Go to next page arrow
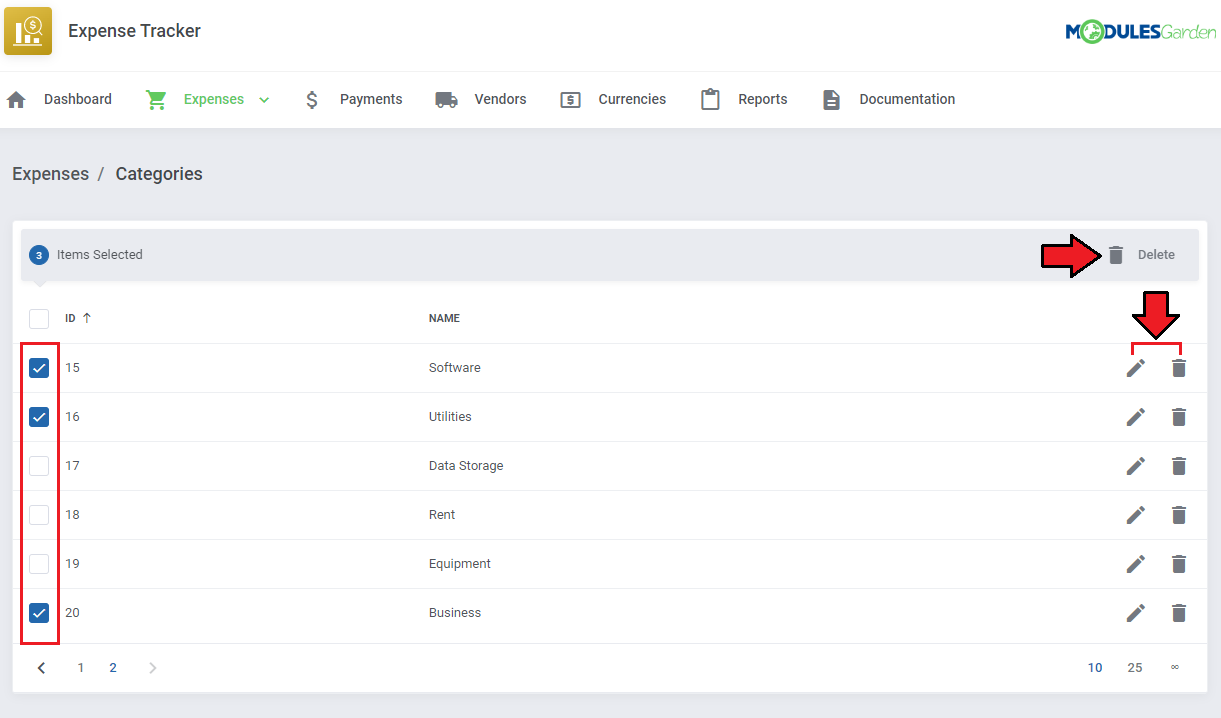 tap(152, 668)
